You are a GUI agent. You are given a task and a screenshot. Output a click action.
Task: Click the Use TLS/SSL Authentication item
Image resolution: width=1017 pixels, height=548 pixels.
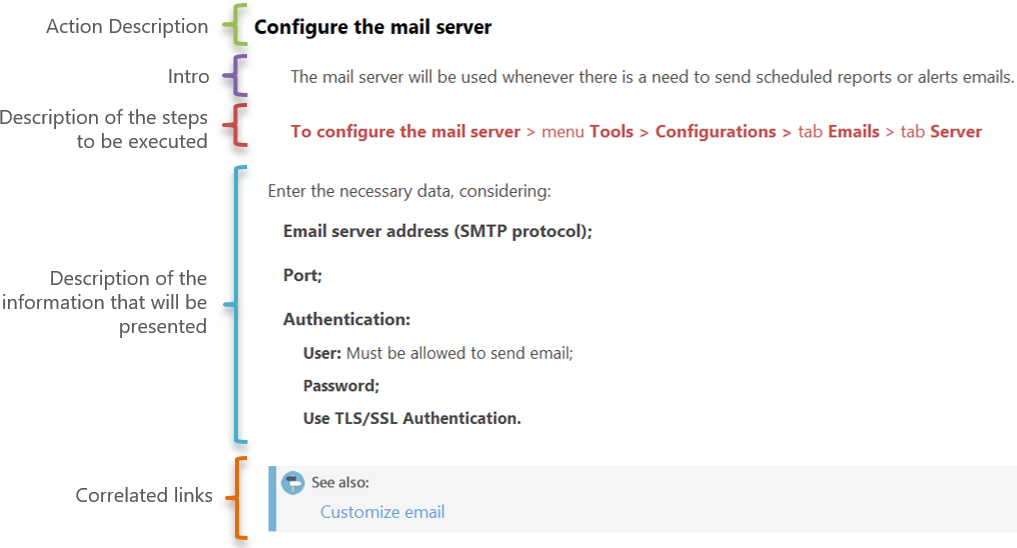[x=412, y=418]
